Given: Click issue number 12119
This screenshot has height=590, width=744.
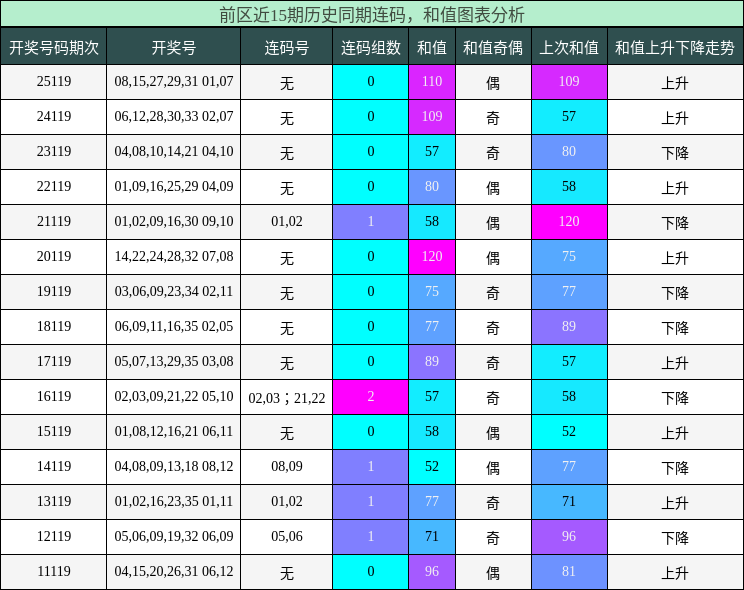Looking at the screenshot, I should (x=54, y=536).
